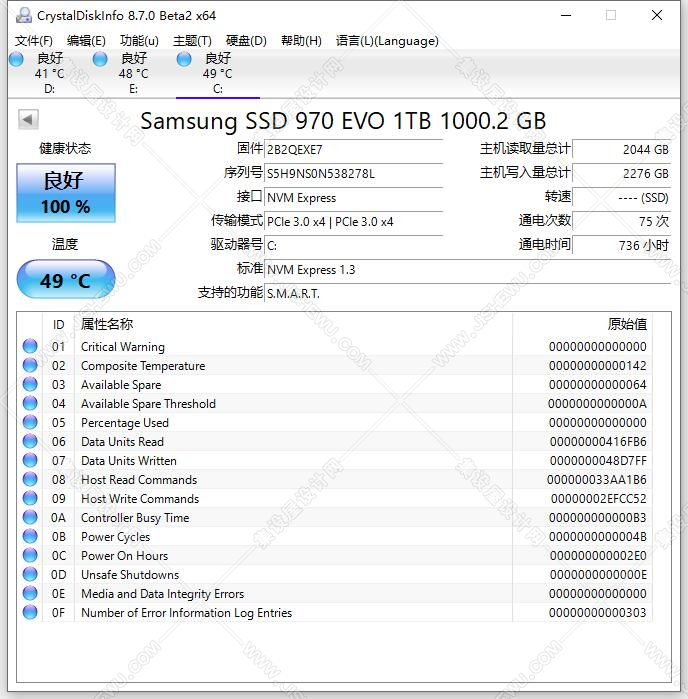Screen dimensions: 688x699
Task: Click the supported features field S.M.A.R.T.
Action: tap(467, 294)
